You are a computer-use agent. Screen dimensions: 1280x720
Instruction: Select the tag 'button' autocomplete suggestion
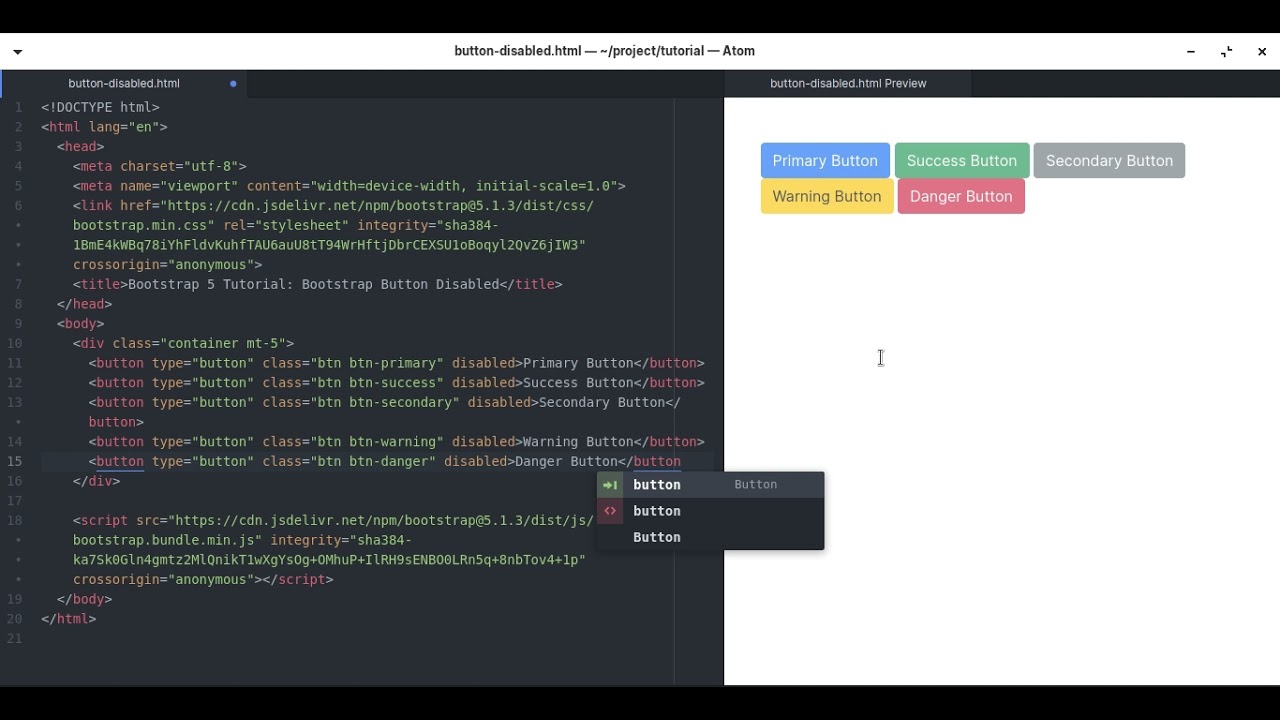point(710,511)
